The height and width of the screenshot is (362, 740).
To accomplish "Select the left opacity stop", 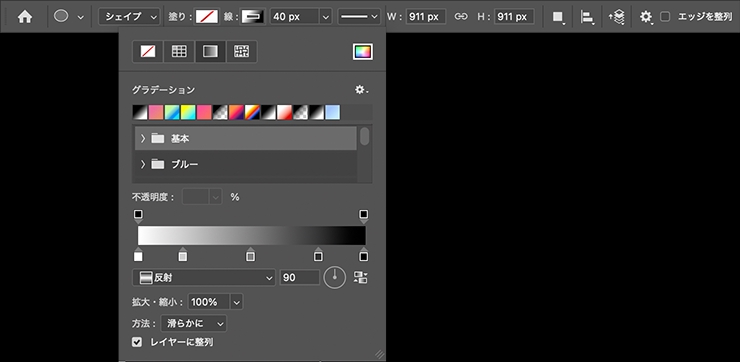I will pyautogui.click(x=138, y=216).
